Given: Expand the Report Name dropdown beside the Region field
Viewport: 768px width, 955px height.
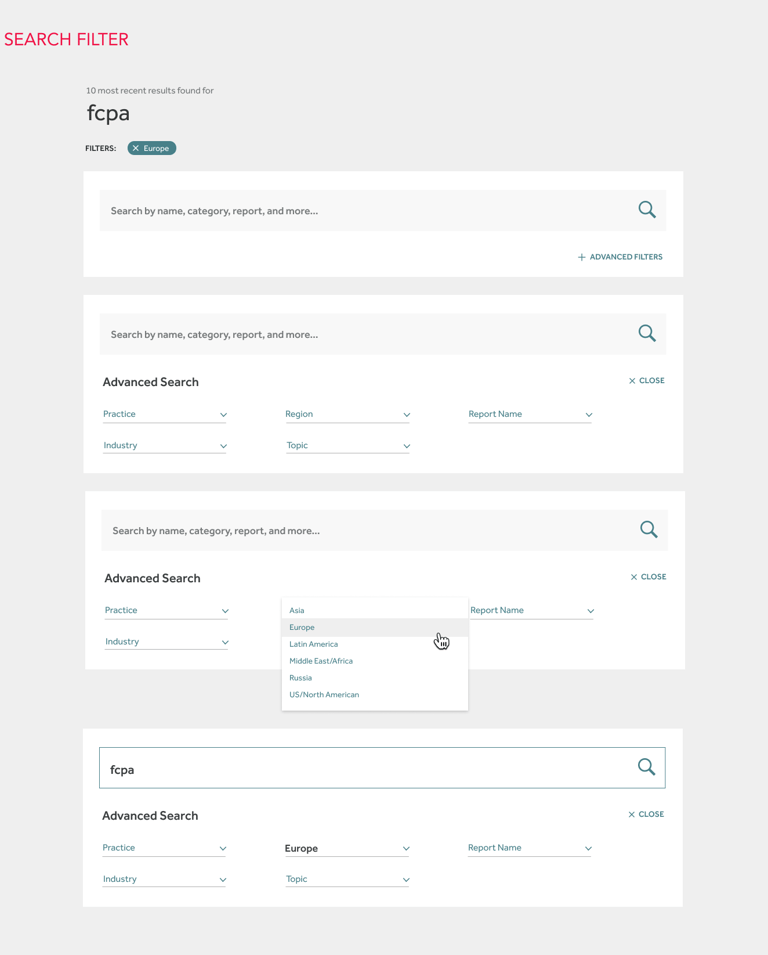Looking at the screenshot, I should pos(529,414).
